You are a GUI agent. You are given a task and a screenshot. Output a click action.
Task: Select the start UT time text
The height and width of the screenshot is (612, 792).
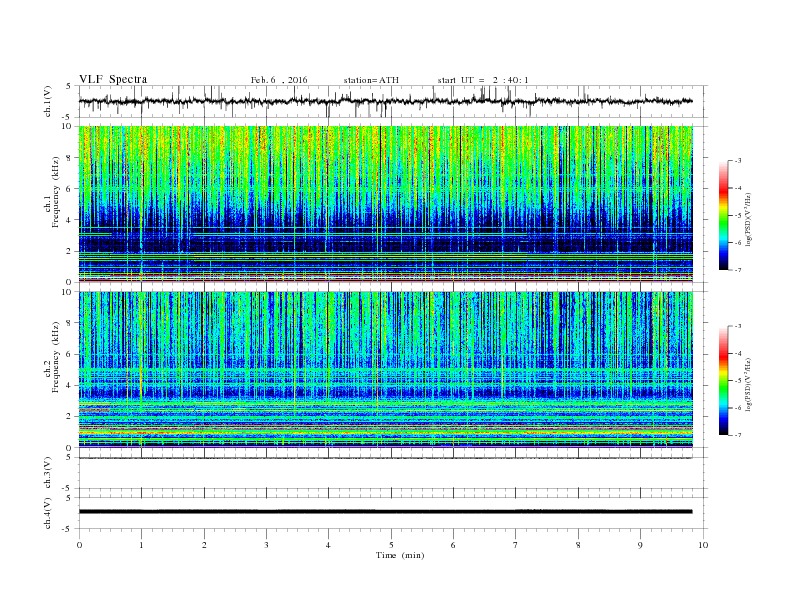click(483, 80)
